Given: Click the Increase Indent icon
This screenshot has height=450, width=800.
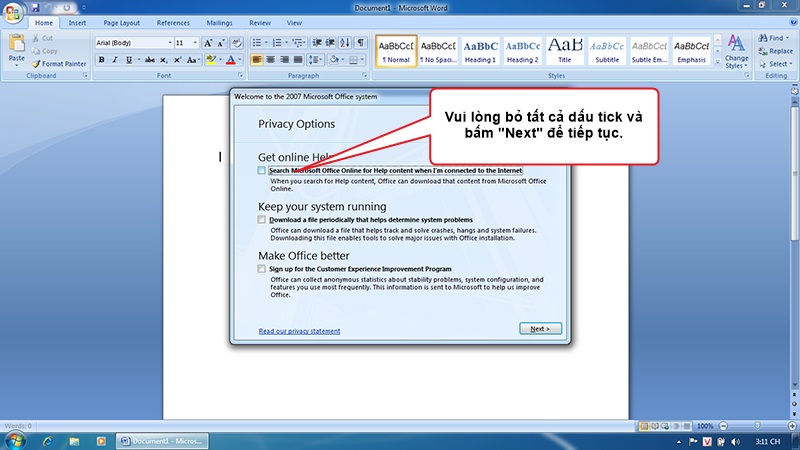Looking at the screenshot, I should click(x=330, y=43).
